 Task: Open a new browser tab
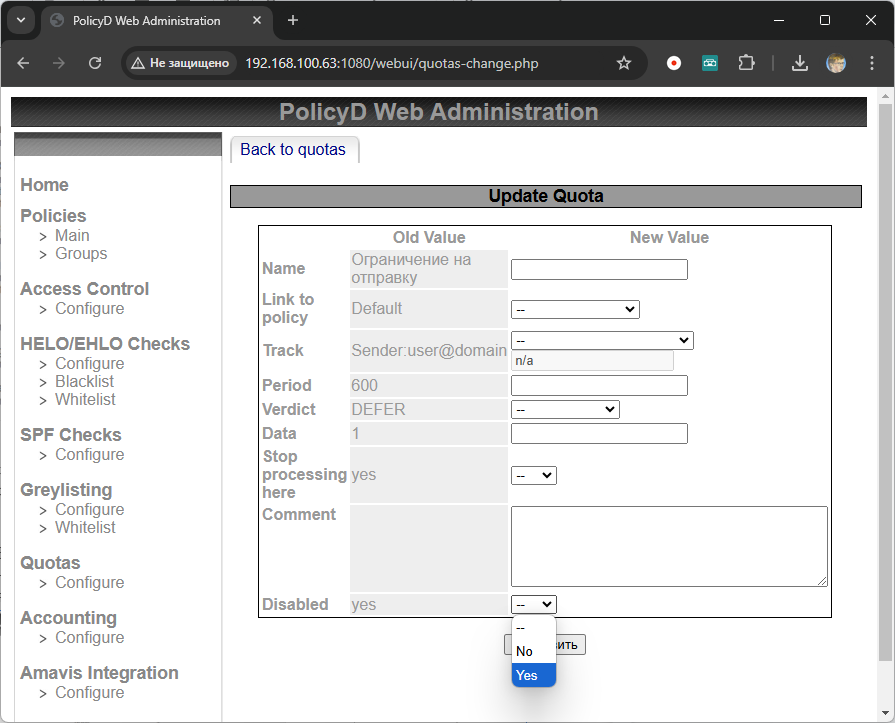[293, 21]
